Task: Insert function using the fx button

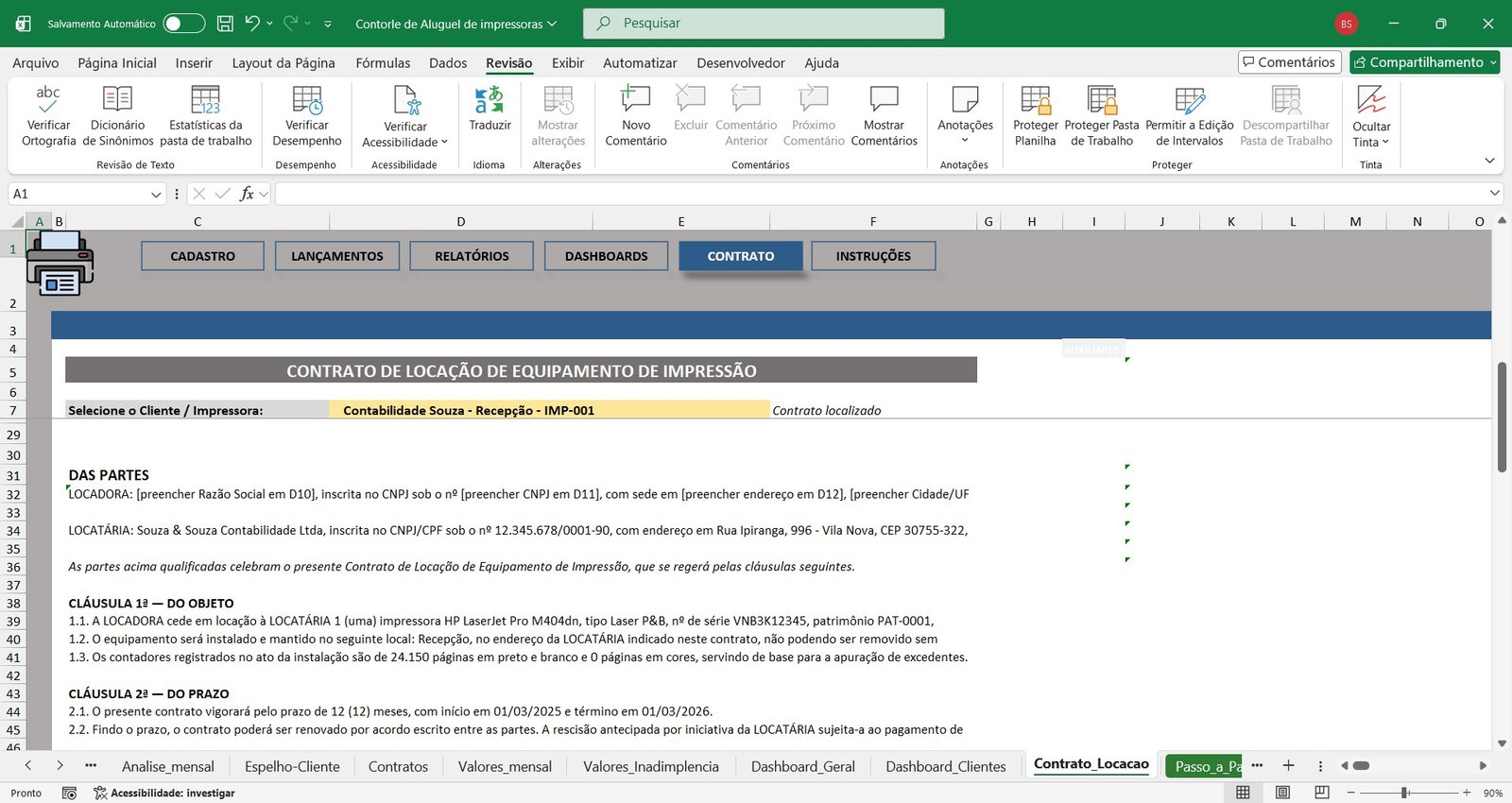Action: point(247,194)
